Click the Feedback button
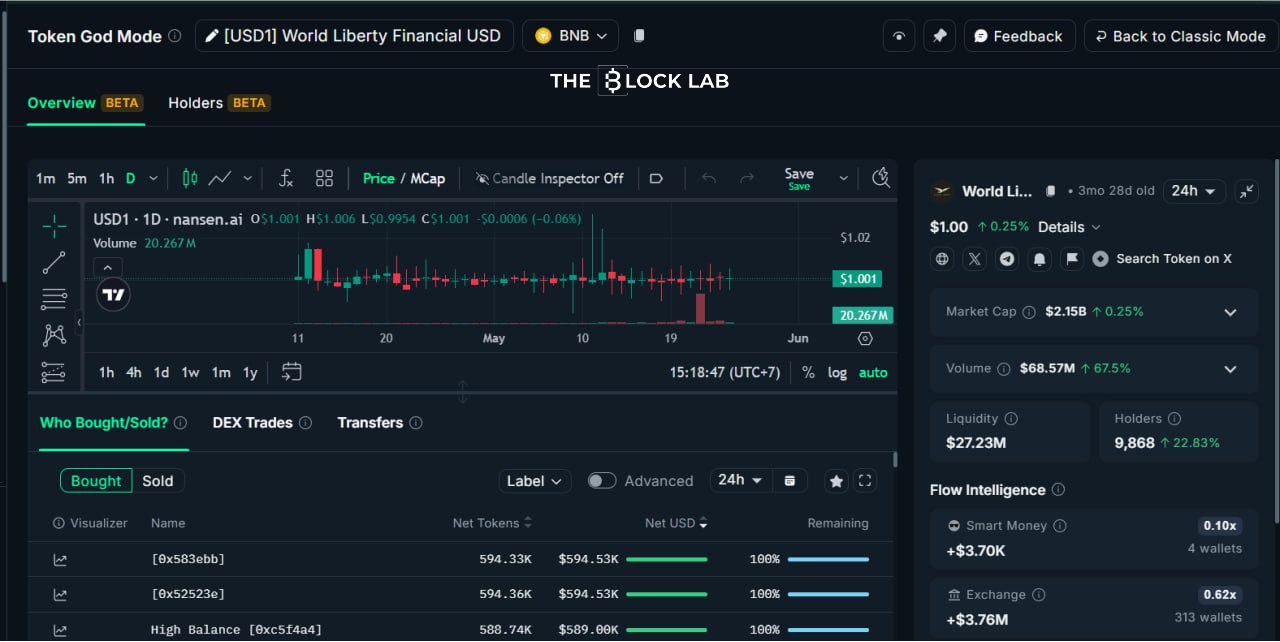 pyautogui.click(x=1019, y=36)
